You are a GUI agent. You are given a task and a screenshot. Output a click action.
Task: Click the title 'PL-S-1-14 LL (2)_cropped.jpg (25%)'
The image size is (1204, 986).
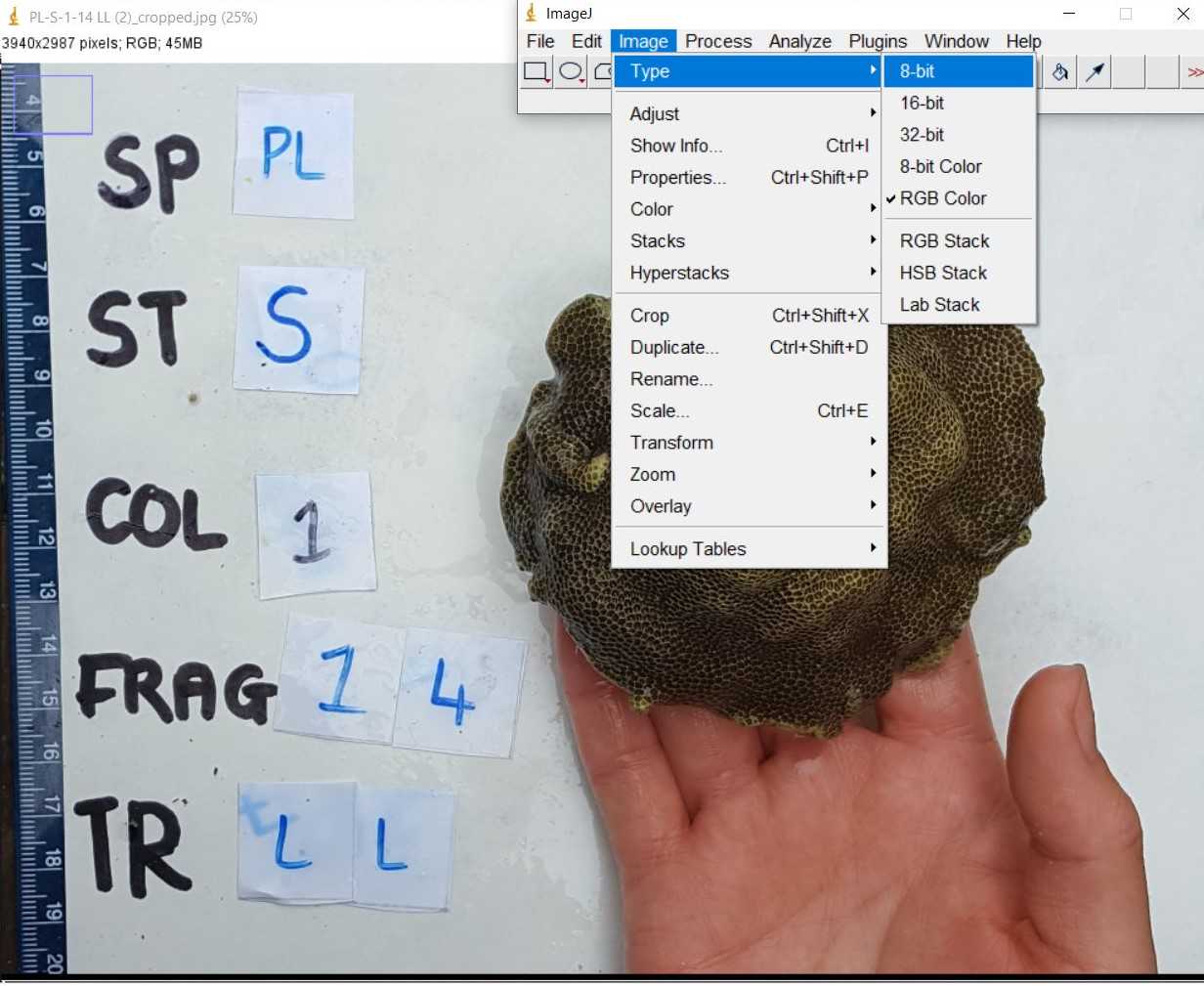pos(144,17)
